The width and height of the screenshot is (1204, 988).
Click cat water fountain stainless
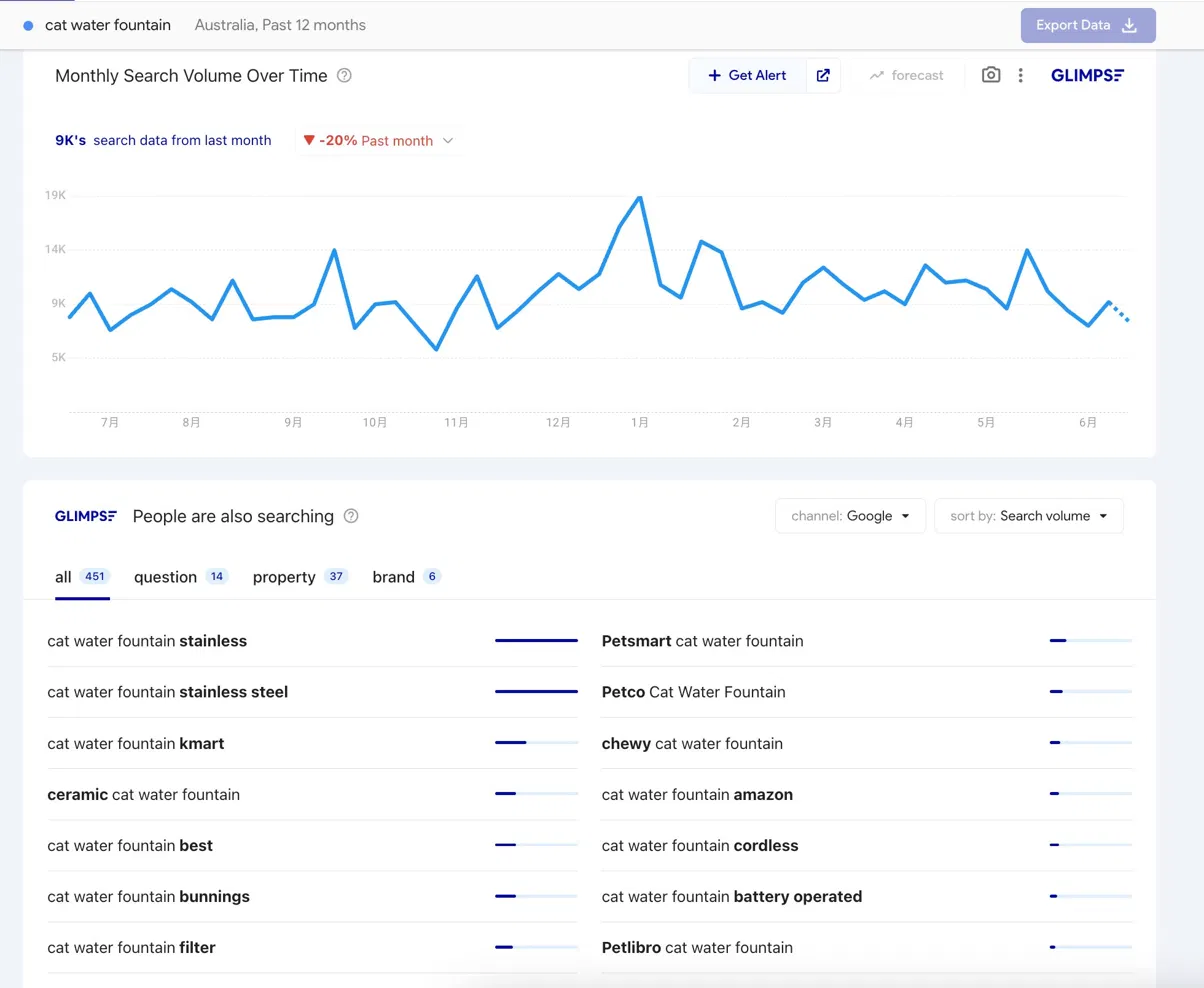(x=147, y=641)
